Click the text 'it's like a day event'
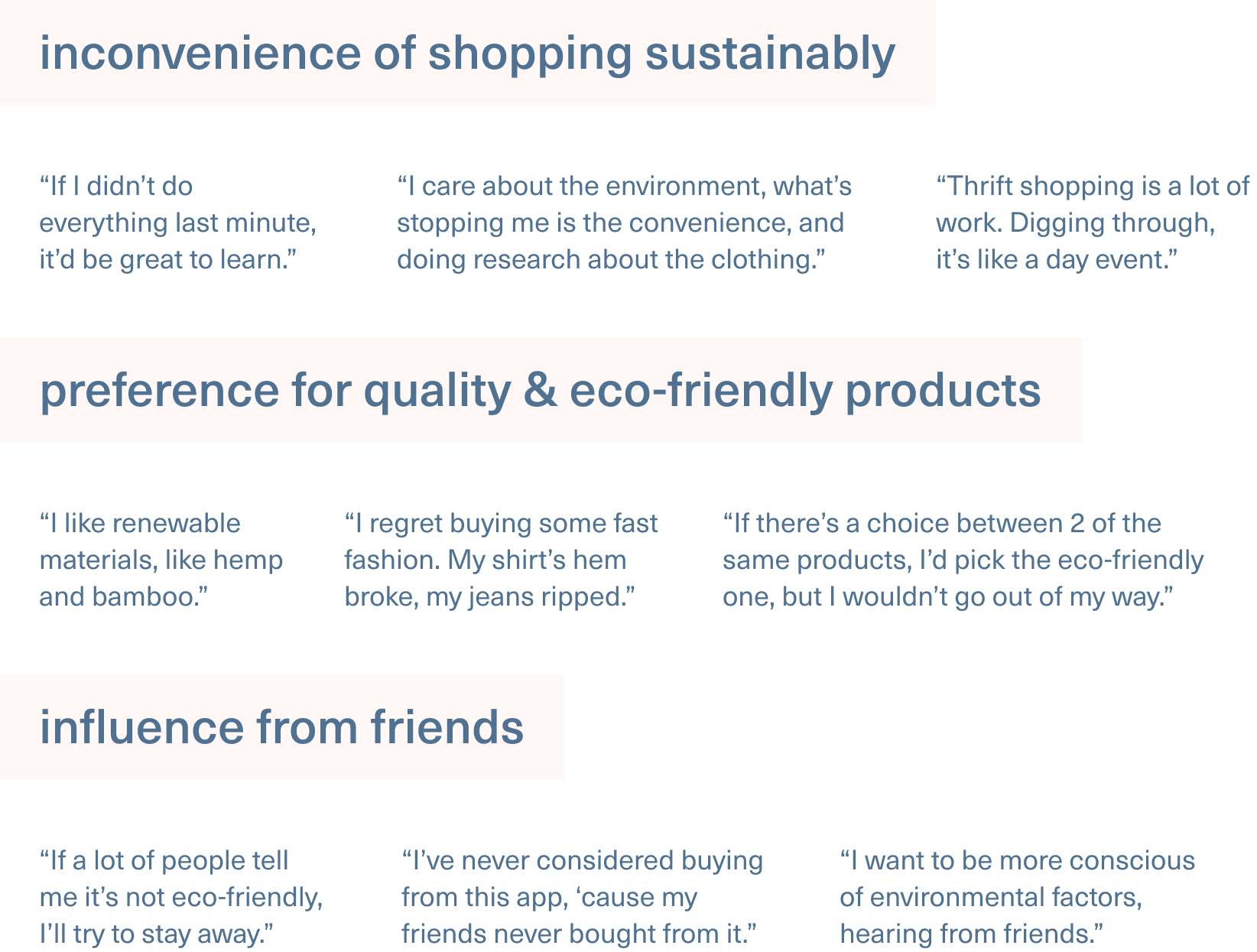Image resolution: width=1257 pixels, height=952 pixels. [x=1055, y=260]
